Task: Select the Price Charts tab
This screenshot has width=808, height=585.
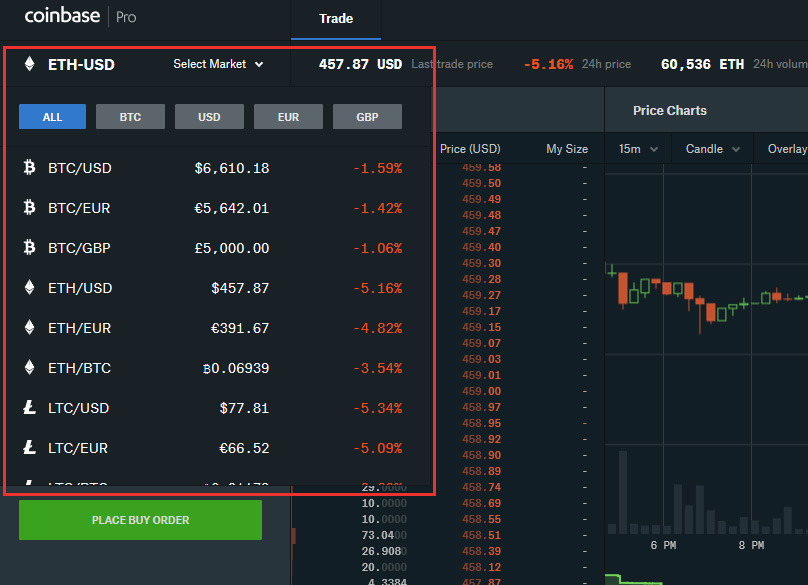Action: point(669,110)
